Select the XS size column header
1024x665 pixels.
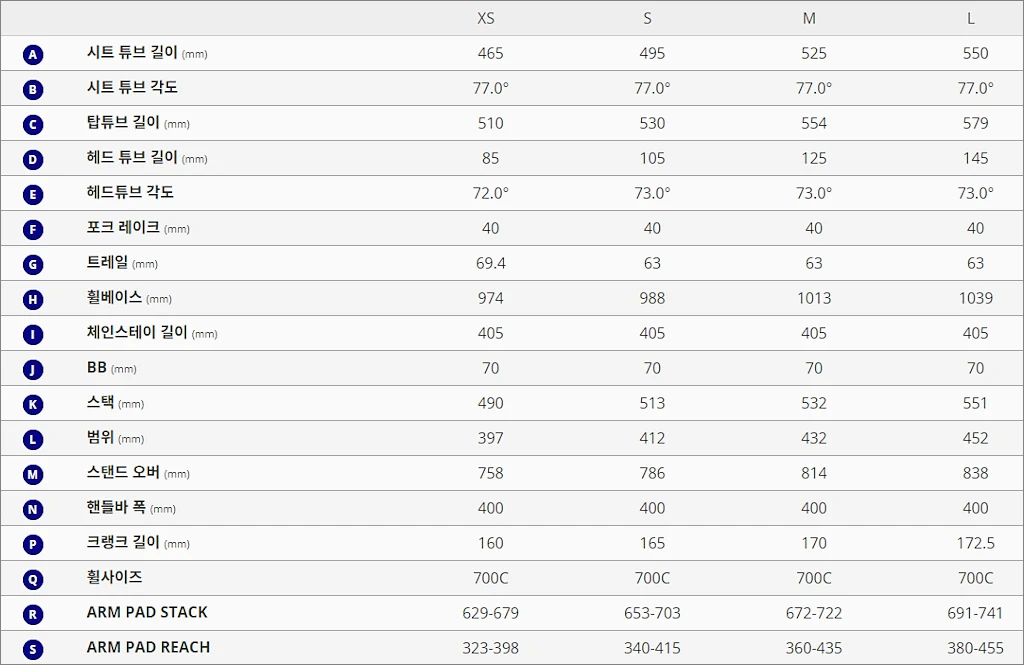pyautogui.click(x=486, y=18)
